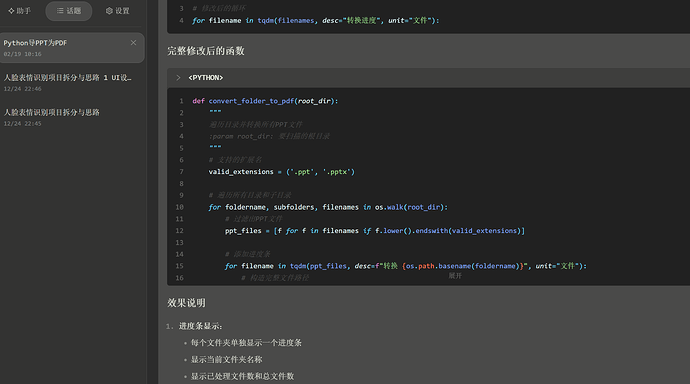Image resolution: width=690 pixels, height=384 pixels.
Task: Collapse the PYTHON code block chevron
Action: pos(178,78)
